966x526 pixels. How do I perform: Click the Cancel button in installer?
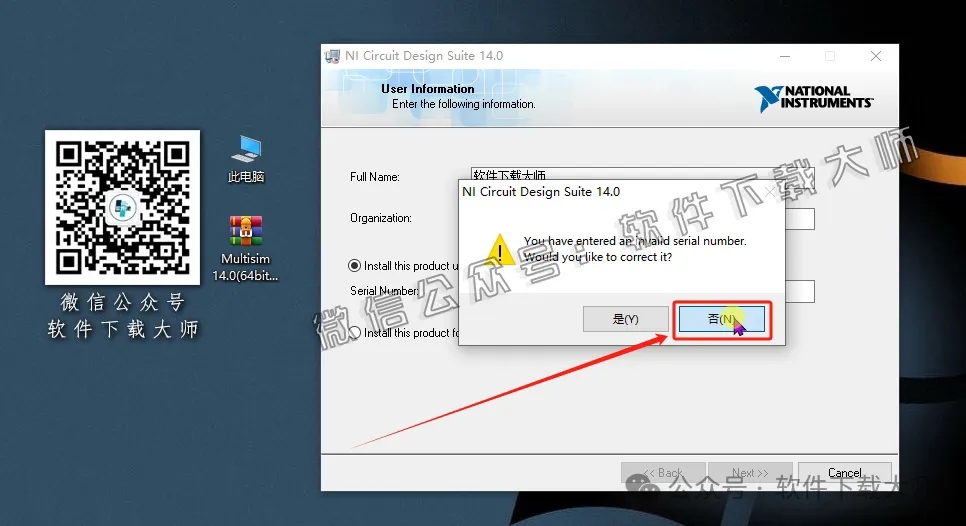coord(845,473)
